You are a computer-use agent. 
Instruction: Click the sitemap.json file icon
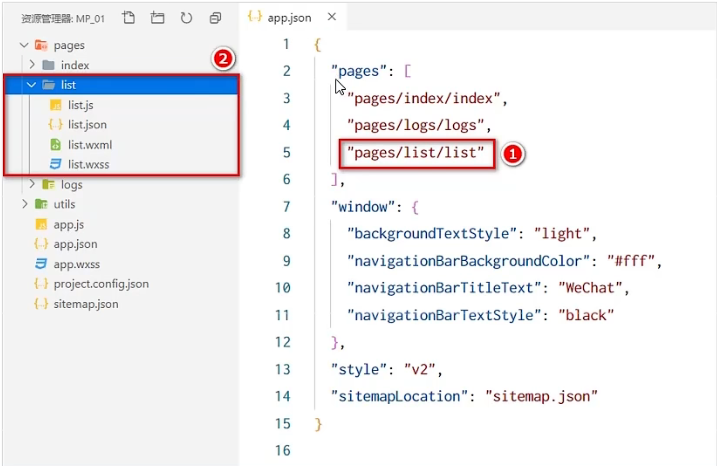tap(41, 304)
